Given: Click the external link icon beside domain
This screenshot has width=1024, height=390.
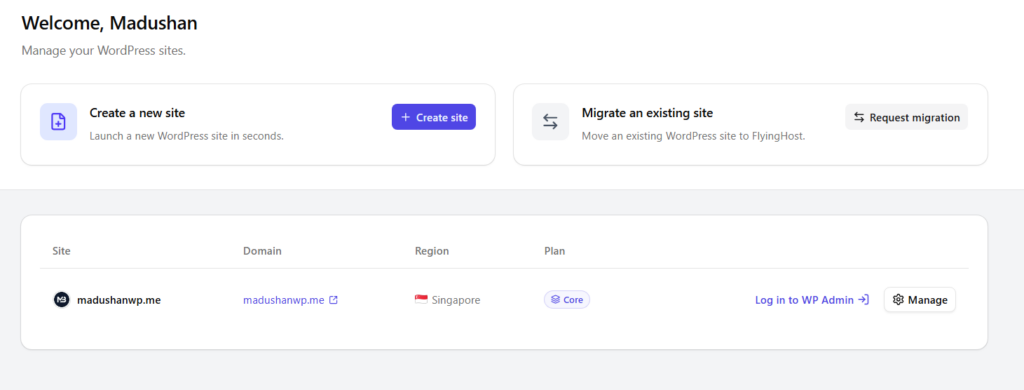Looking at the screenshot, I should [334, 300].
